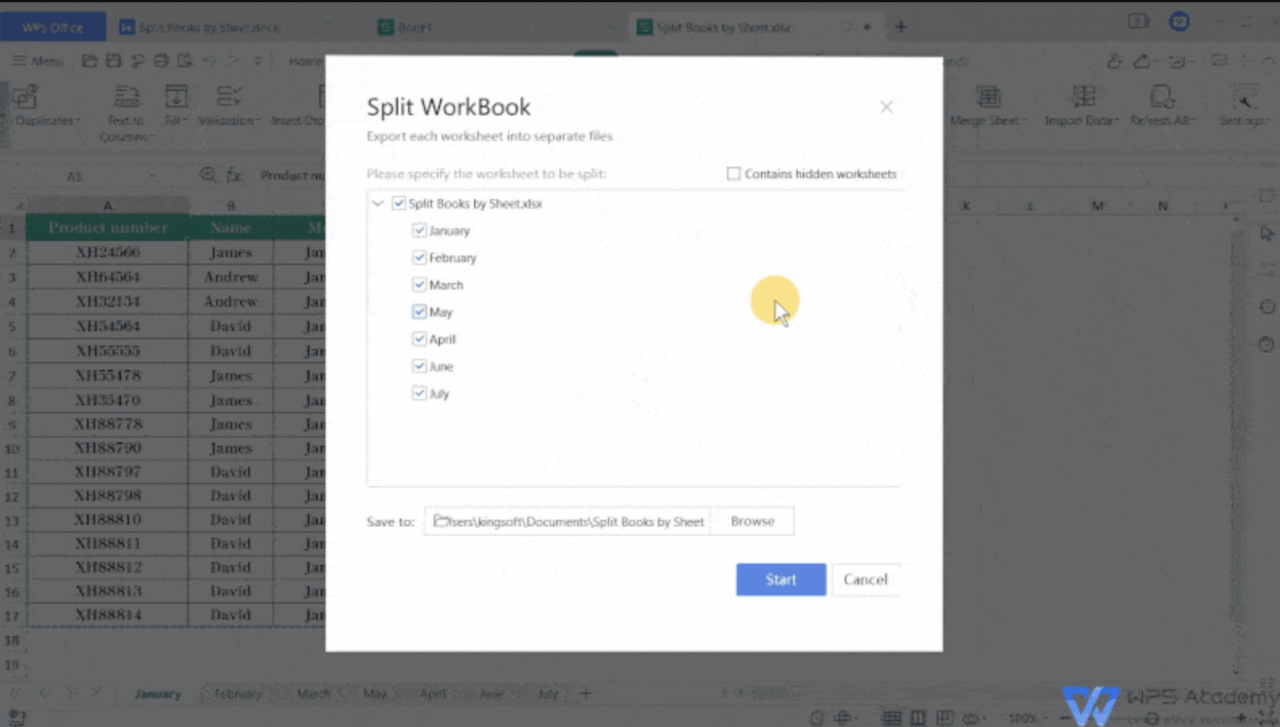Uncheck the March worksheet
The height and width of the screenshot is (727, 1280).
click(419, 285)
